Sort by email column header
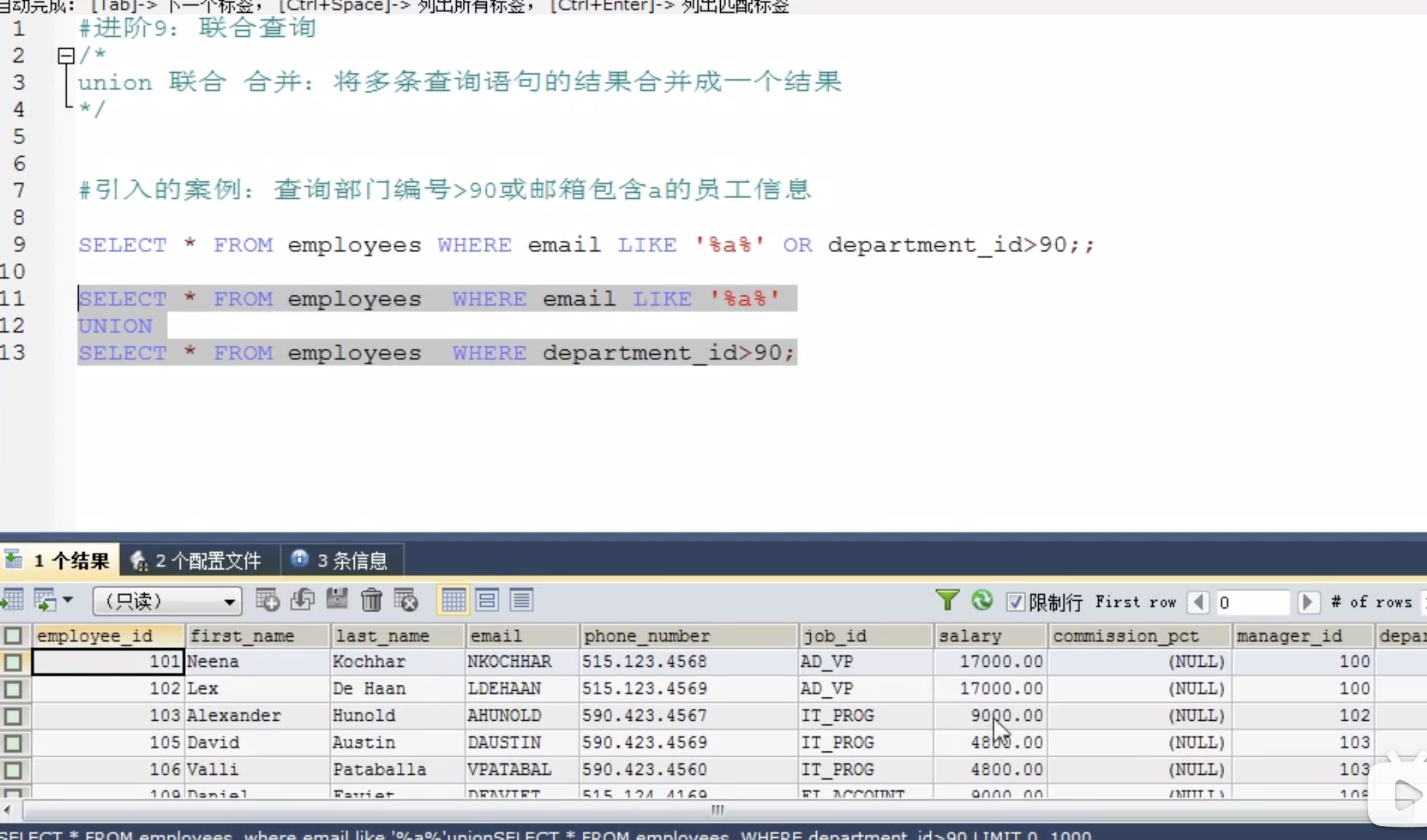The height and width of the screenshot is (840, 1427). pyautogui.click(x=522, y=636)
